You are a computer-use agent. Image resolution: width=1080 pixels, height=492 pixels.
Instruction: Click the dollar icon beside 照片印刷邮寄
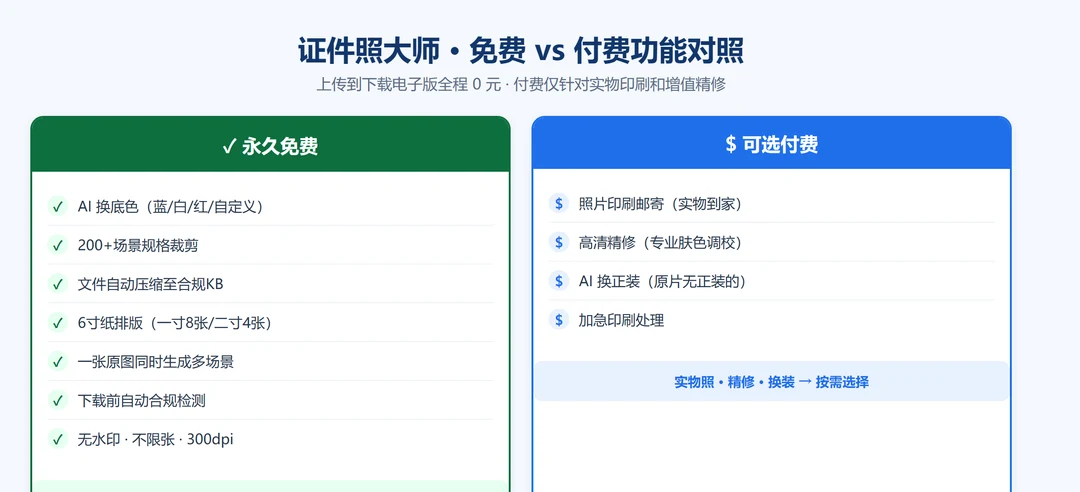coord(559,203)
